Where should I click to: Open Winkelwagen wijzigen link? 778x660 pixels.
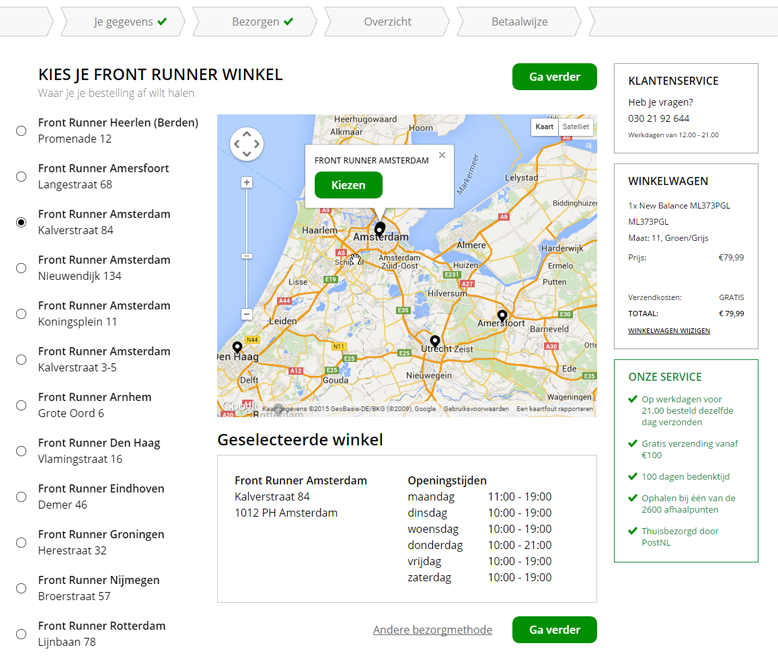669,330
